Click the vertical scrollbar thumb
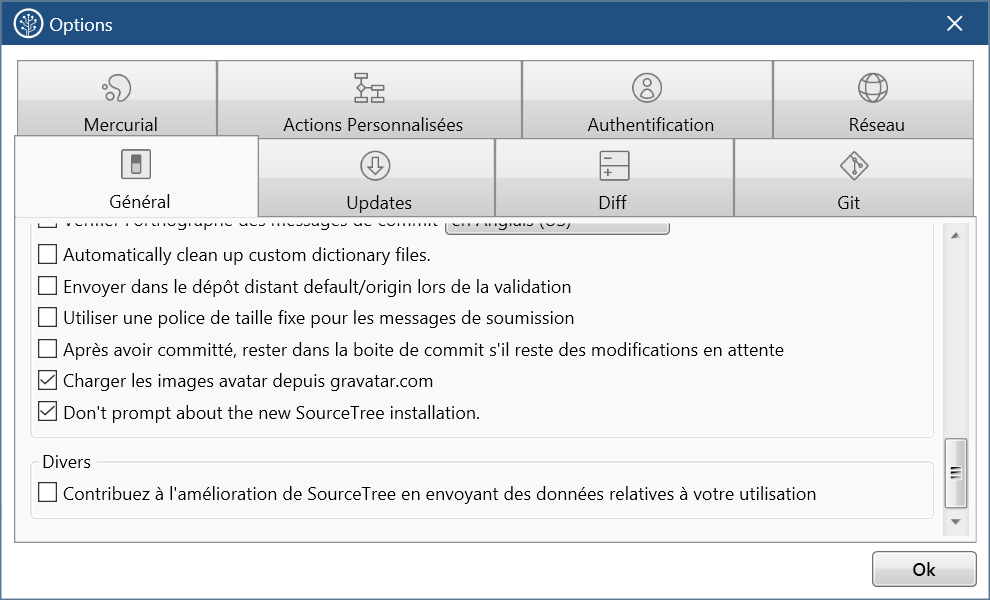Screen dimensions: 990x600 [x=955, y=473]
